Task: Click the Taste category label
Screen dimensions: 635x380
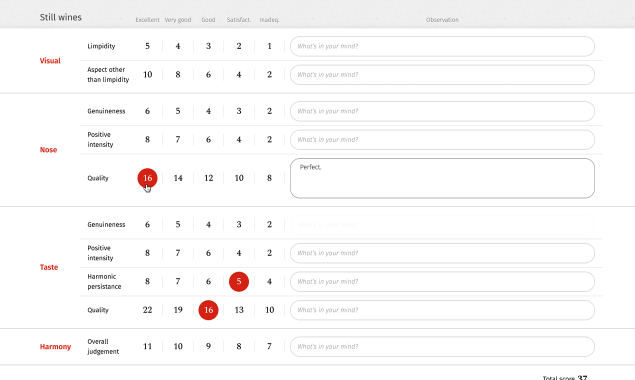Action: [49, 267]
